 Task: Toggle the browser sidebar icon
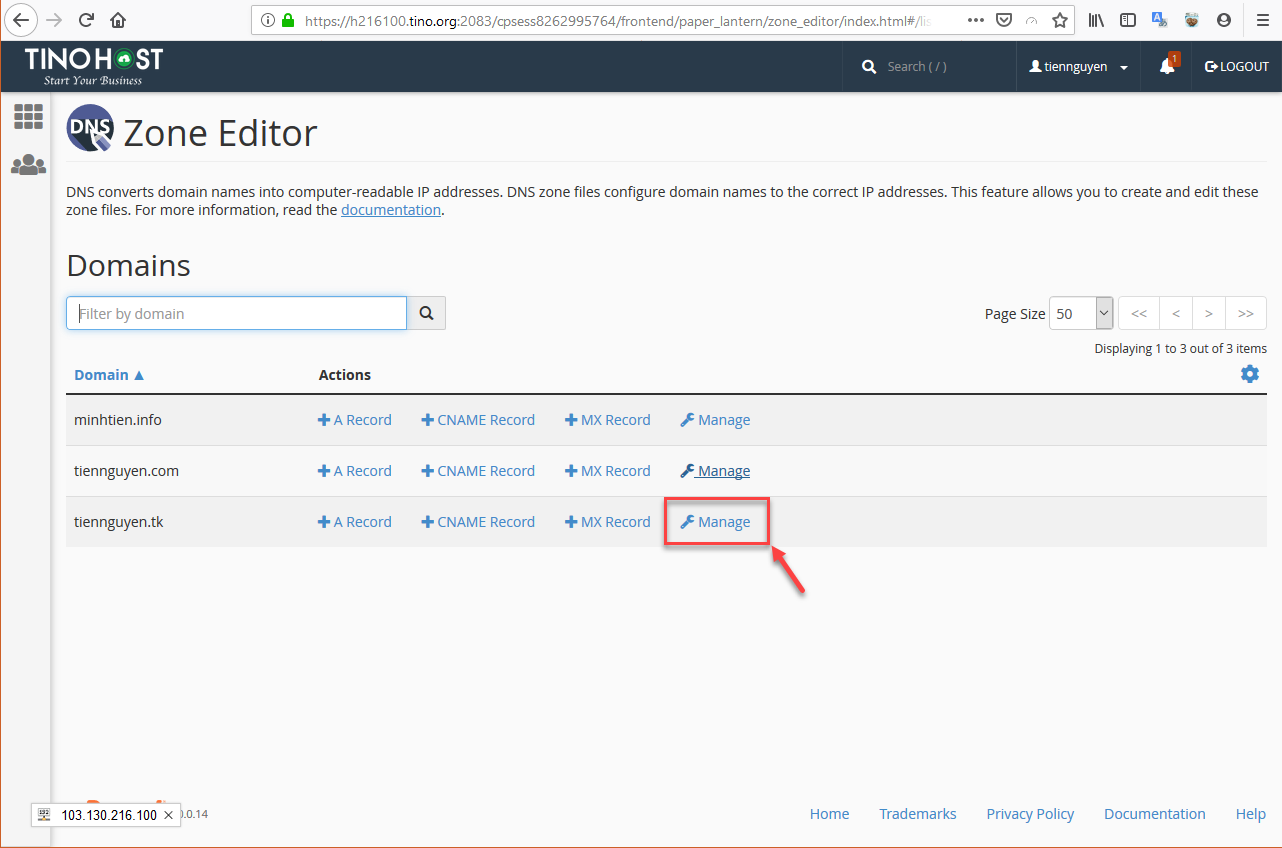click(1128, 20)
